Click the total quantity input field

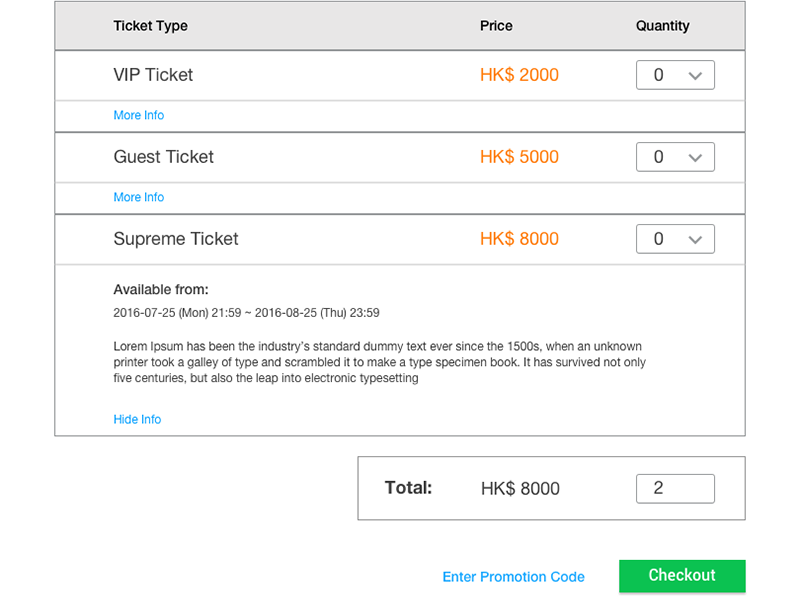point(675,488)
